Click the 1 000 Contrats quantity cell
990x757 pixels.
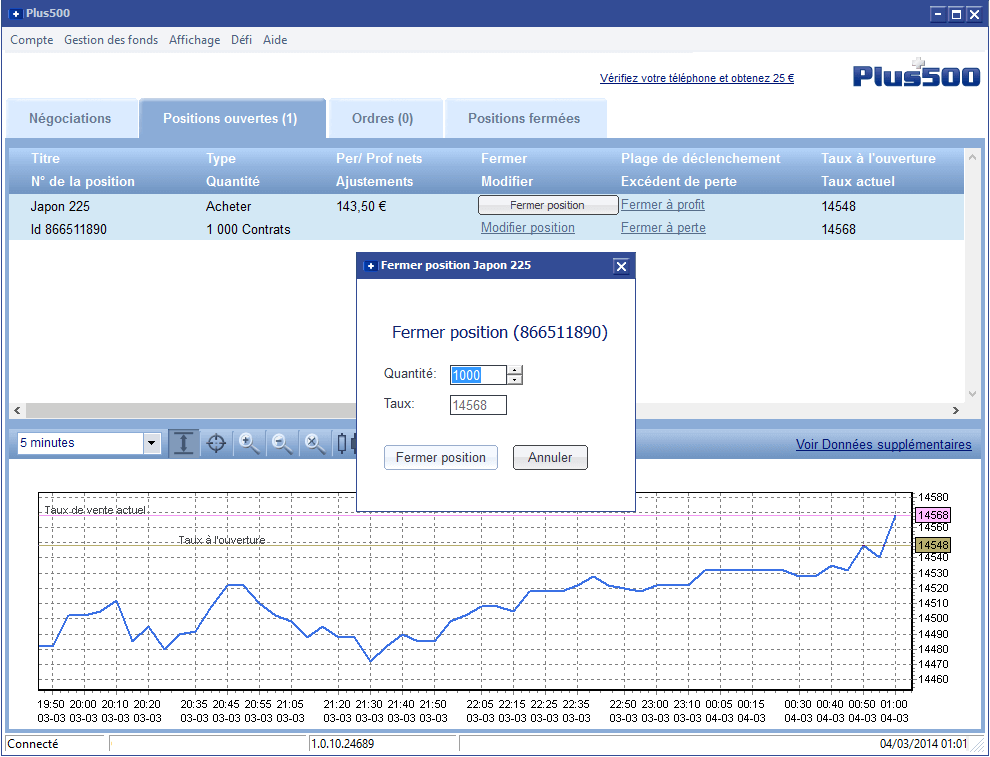pyautogui.click(x=248, y=229)
